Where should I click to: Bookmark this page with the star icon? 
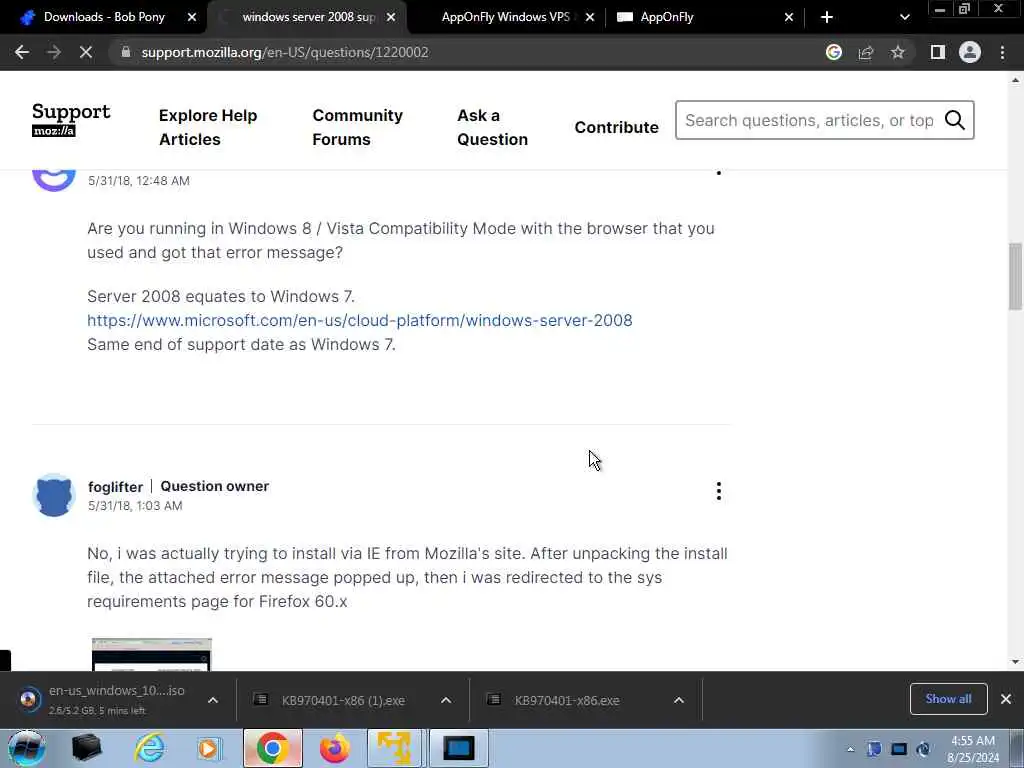point(898,52)
